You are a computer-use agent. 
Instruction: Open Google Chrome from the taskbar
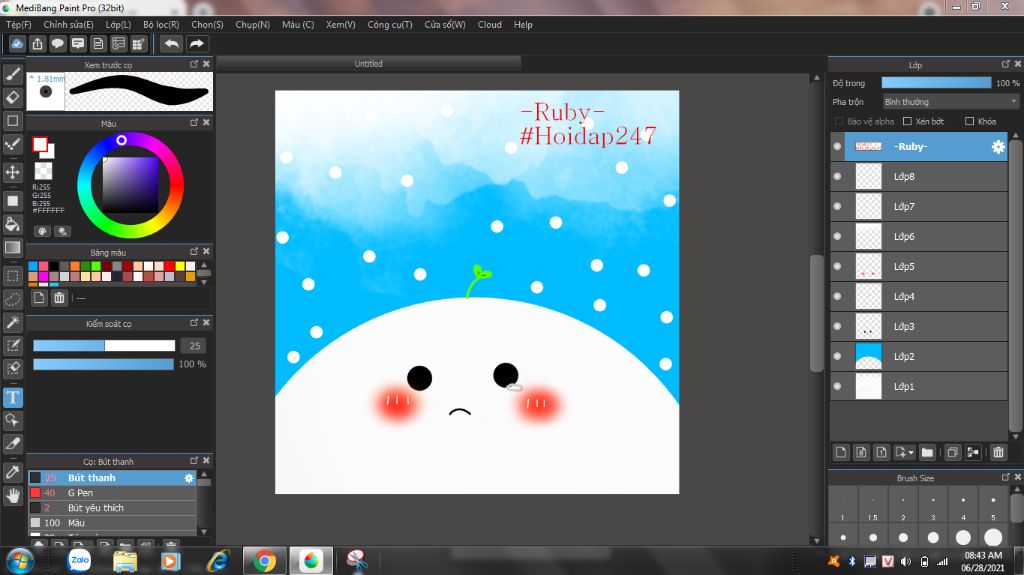(x=264, y=561)
